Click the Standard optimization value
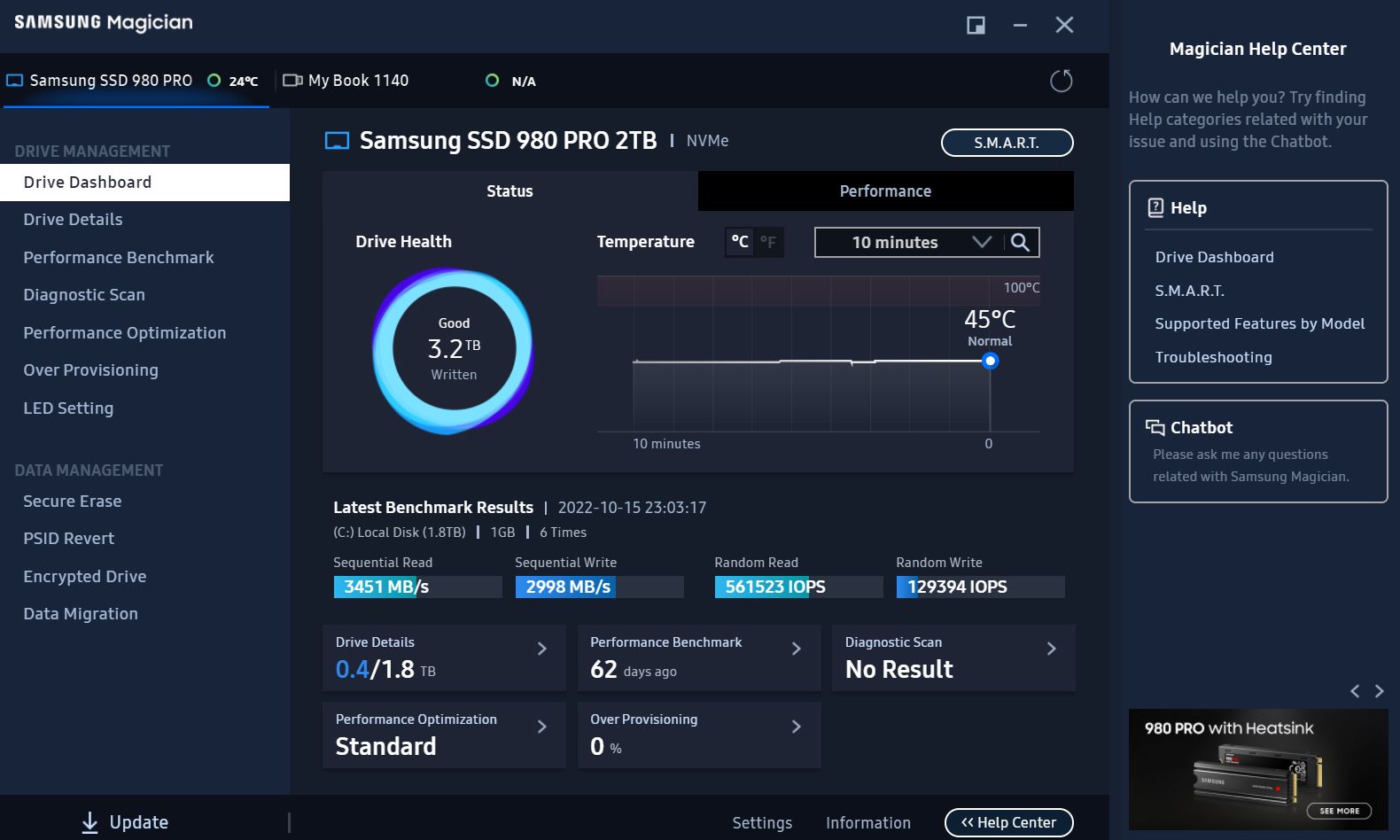The width and height of the screenshot is (1400, 840). coord(385,746)
